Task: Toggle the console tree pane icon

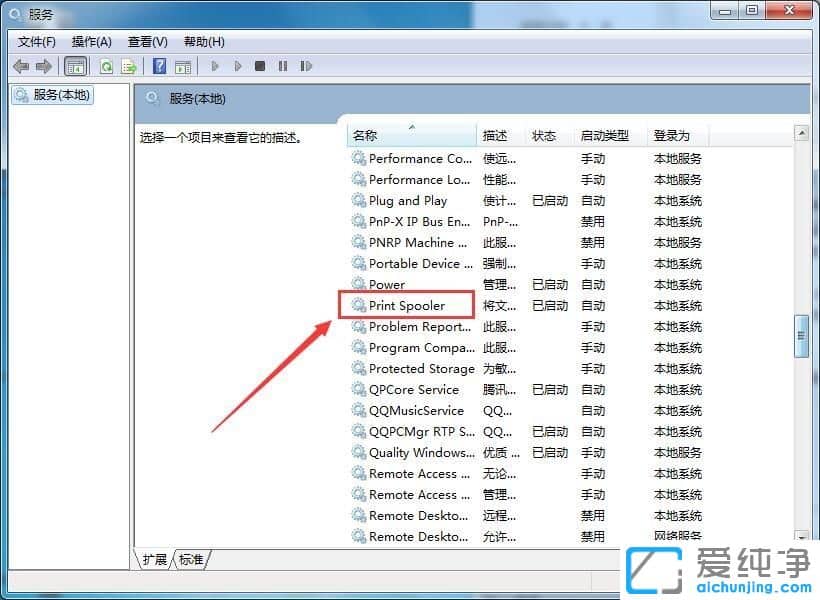Action: (x=76, y=66)
